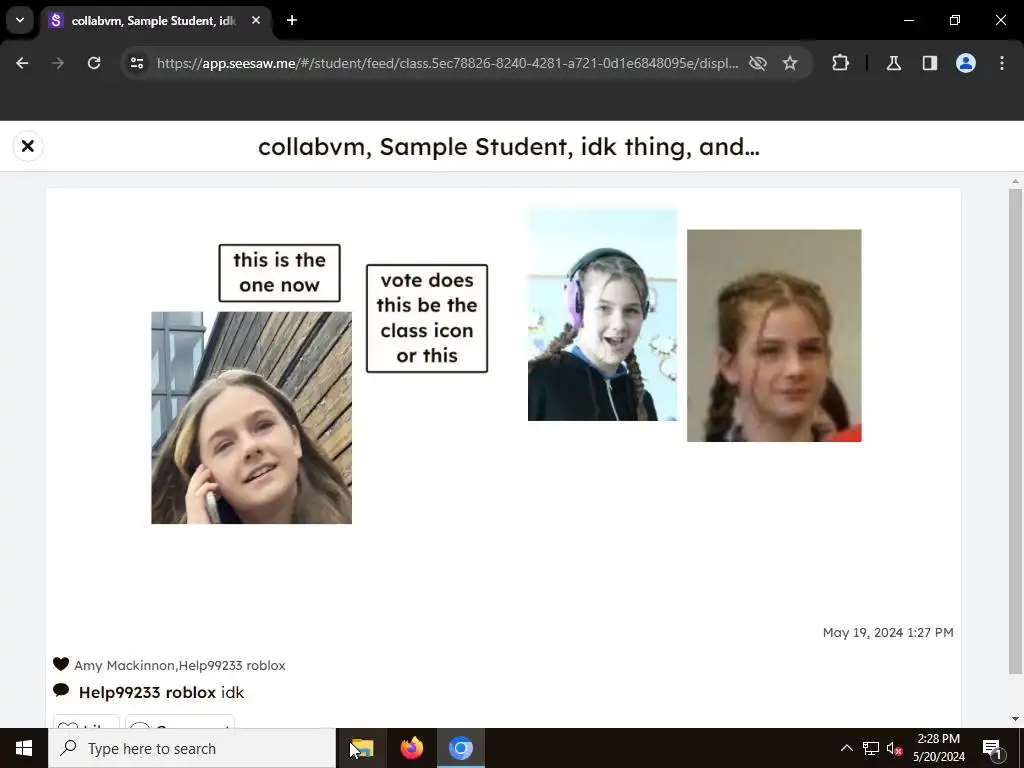Open File Explorer from the taskbar

point(361,748)
